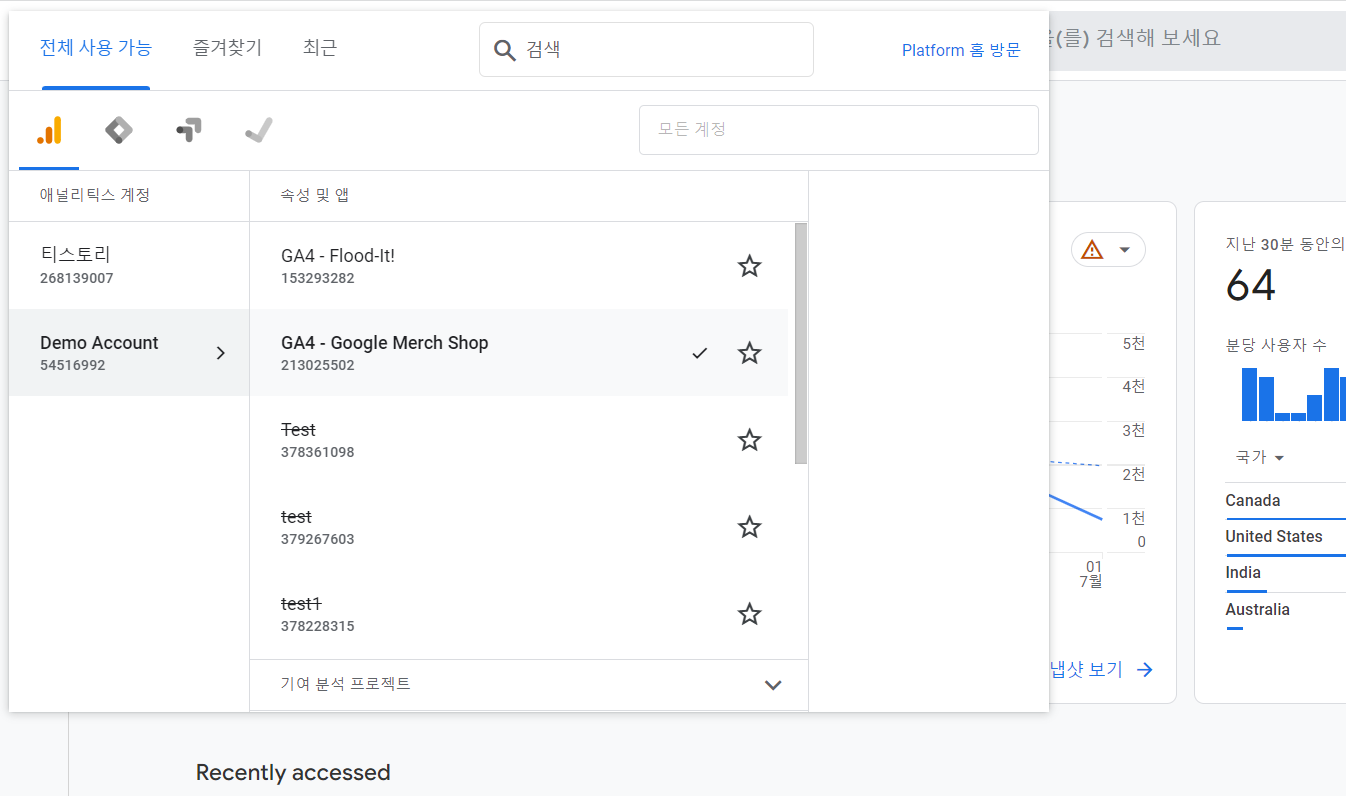
Task: Toggle the star next to property 379267603
Action: click(x=749, y=527)
